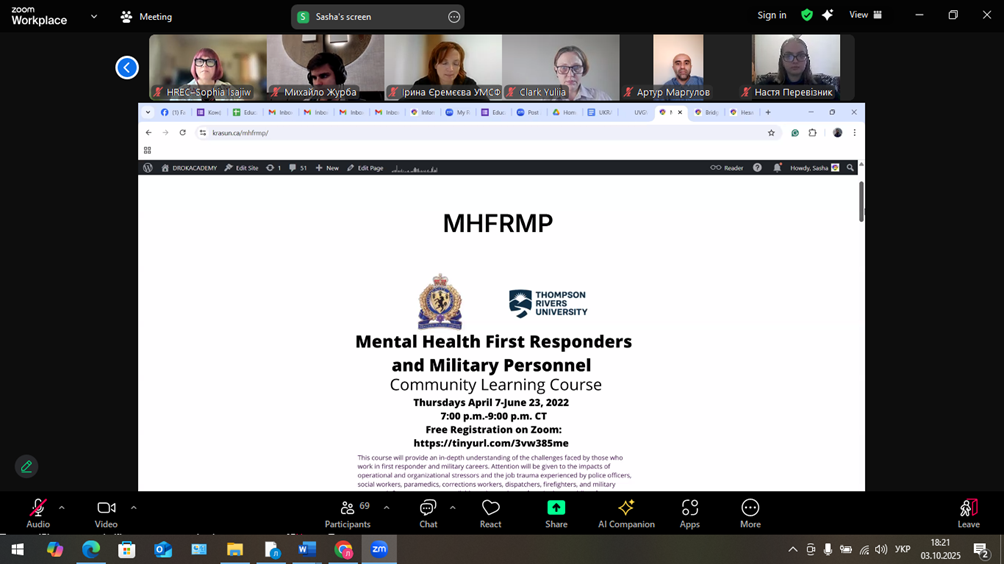The image size is (1004, 564).
Task: Expand the Zoom Workplace dropdown arrow
Action: coord(94,16)
